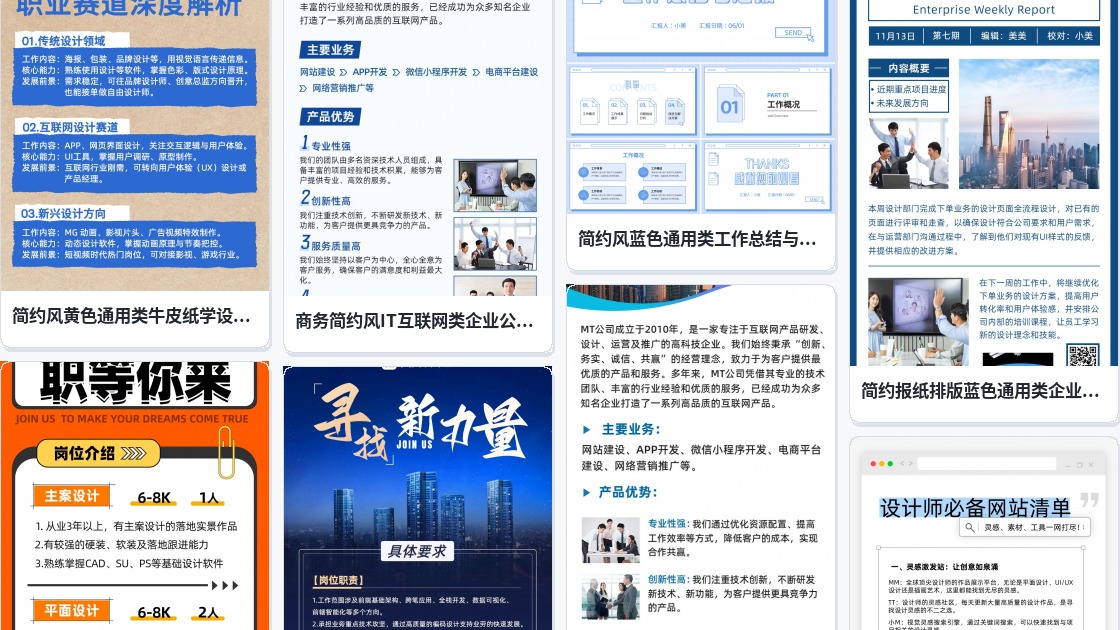The width and height of the screenshot is (1120, 630).
Task: Click the 具体要求 label on blue poster
Action: coord(417,551)
